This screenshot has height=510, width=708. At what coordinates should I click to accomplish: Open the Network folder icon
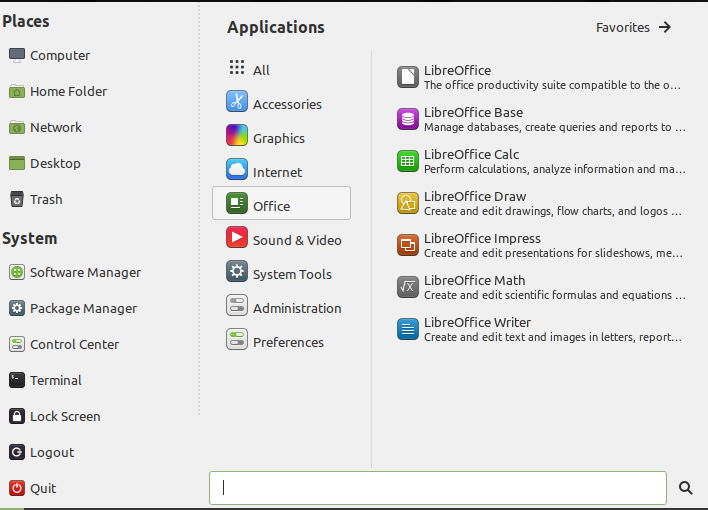(17, 128)
